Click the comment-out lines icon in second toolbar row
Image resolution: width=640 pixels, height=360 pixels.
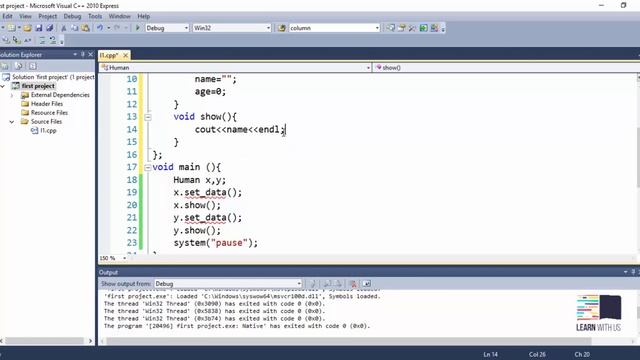coord(42,40)
